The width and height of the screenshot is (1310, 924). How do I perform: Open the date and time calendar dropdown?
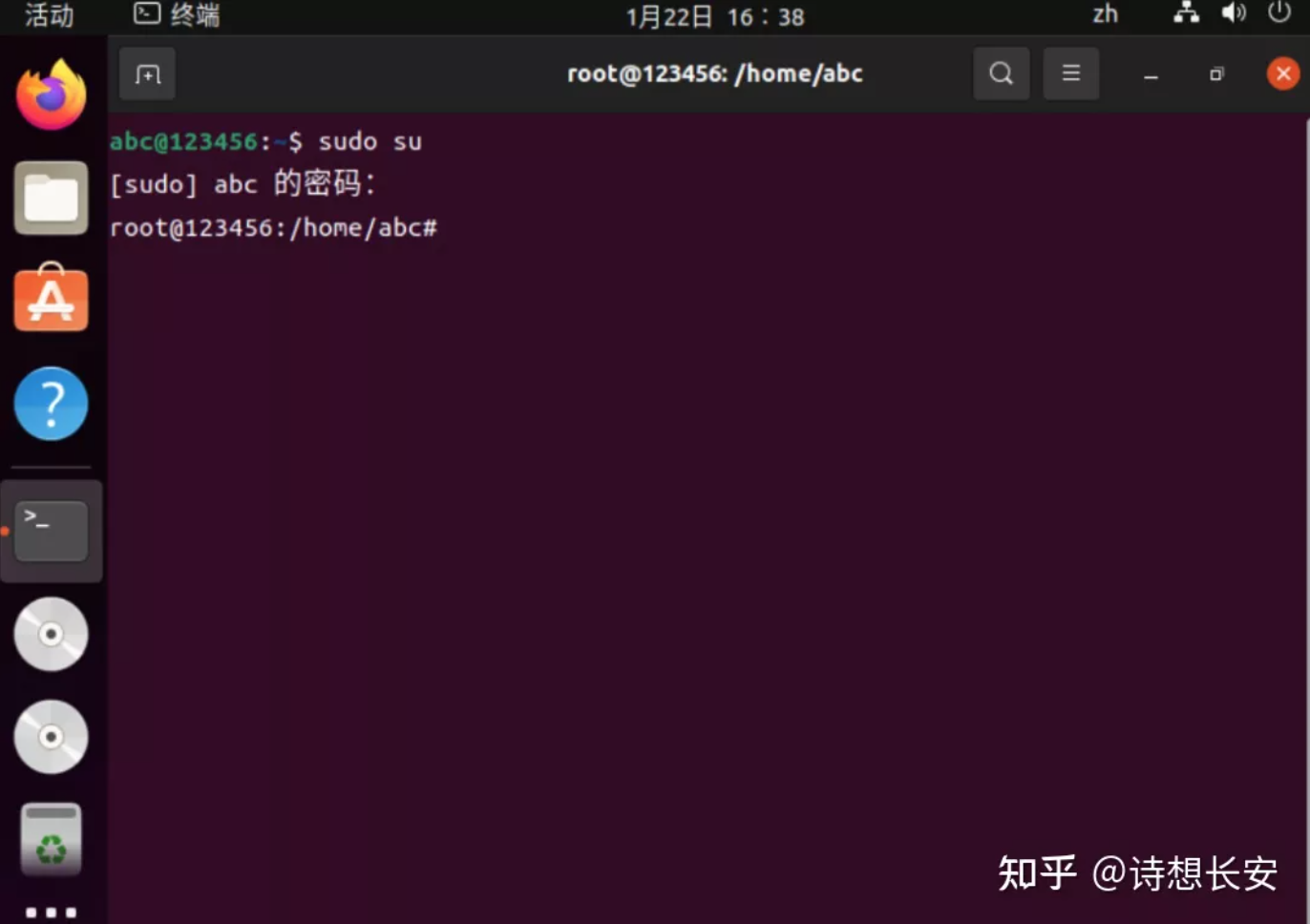pyautogui.click(x=714, y=15)
